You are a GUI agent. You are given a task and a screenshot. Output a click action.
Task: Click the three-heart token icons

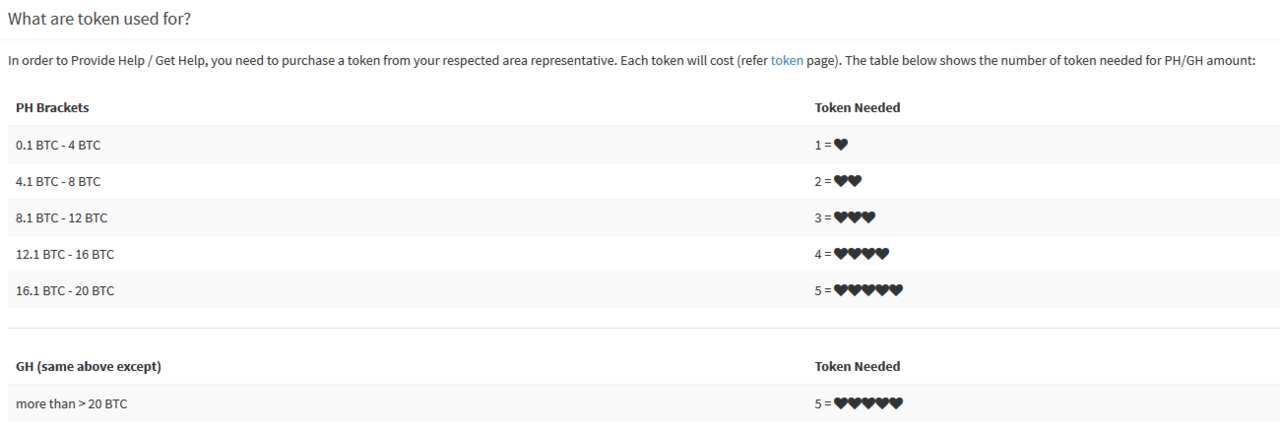[855, 217]
